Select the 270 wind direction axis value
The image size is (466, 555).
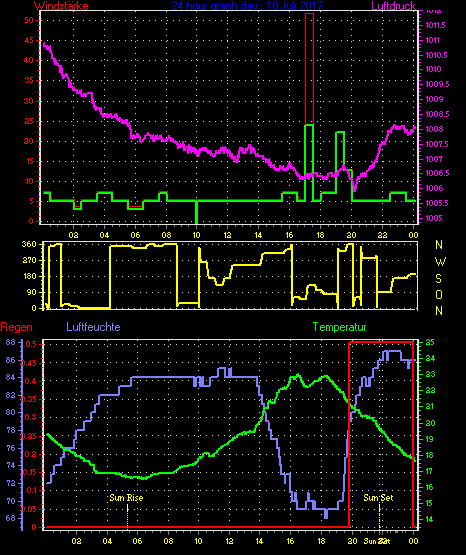point(29,261)
